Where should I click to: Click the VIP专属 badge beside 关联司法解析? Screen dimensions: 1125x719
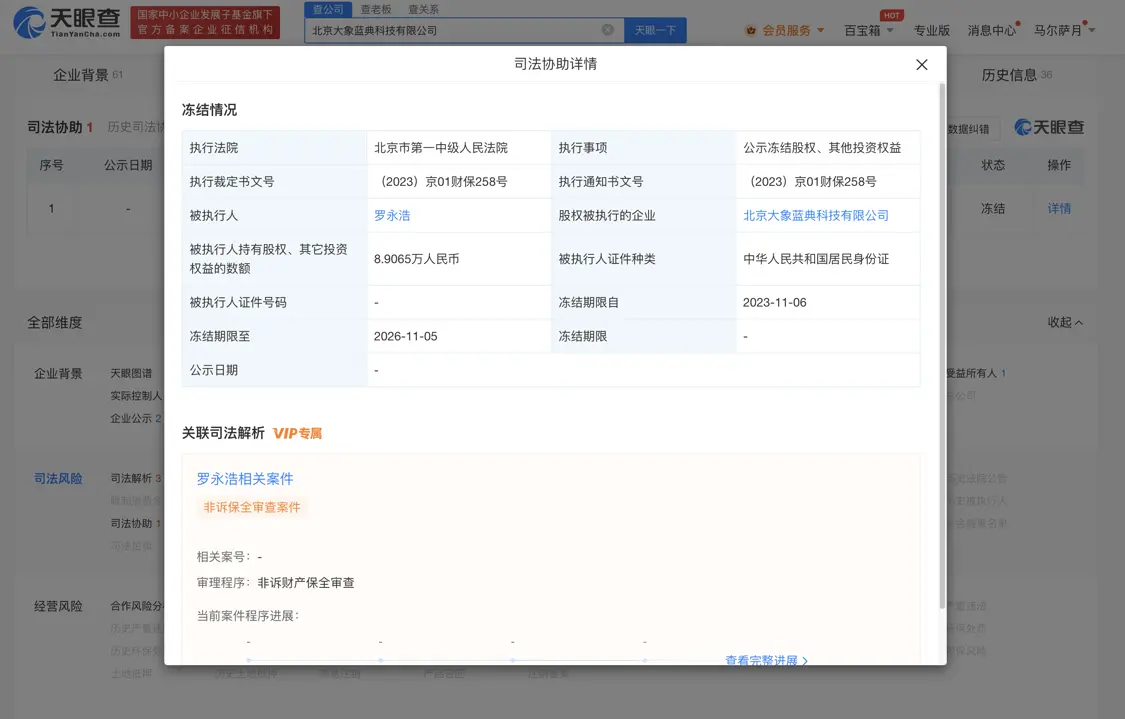(298, 433)
